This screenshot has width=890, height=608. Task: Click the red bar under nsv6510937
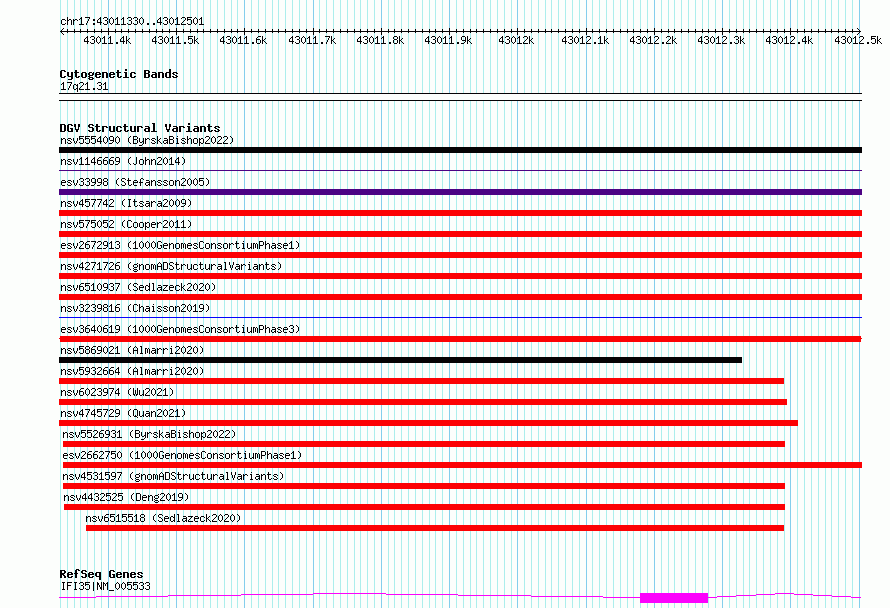(460, 297)
